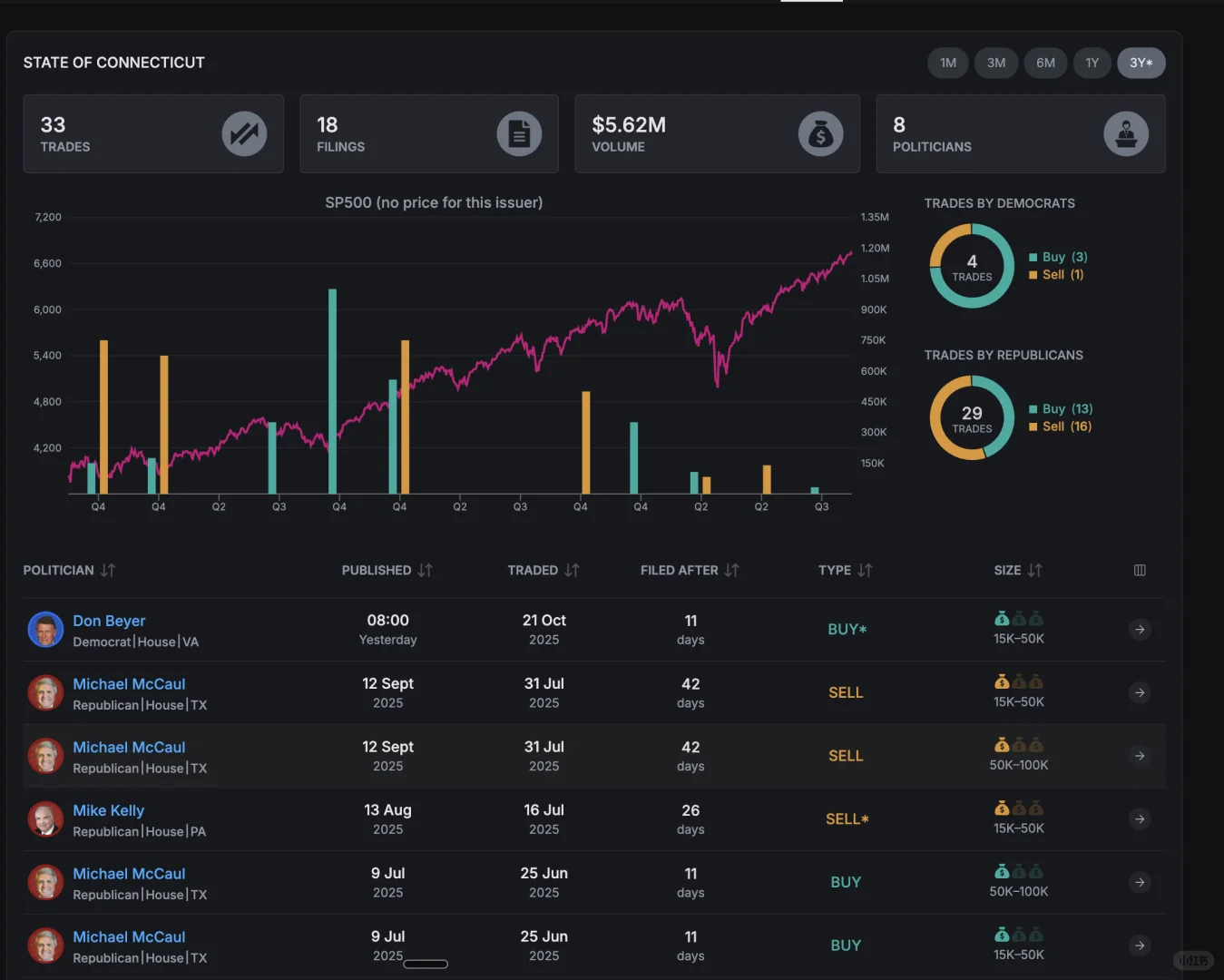The height and width of the screenshot is (980, 1224).
Task: Click the trades arrows icon in 33 Trades card
Action: [x=244, y=134]
